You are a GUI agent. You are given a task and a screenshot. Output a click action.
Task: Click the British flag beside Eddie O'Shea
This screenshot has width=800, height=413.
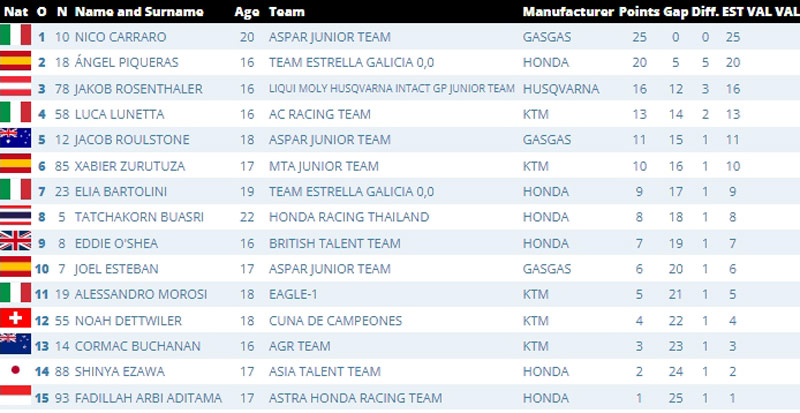16,243
